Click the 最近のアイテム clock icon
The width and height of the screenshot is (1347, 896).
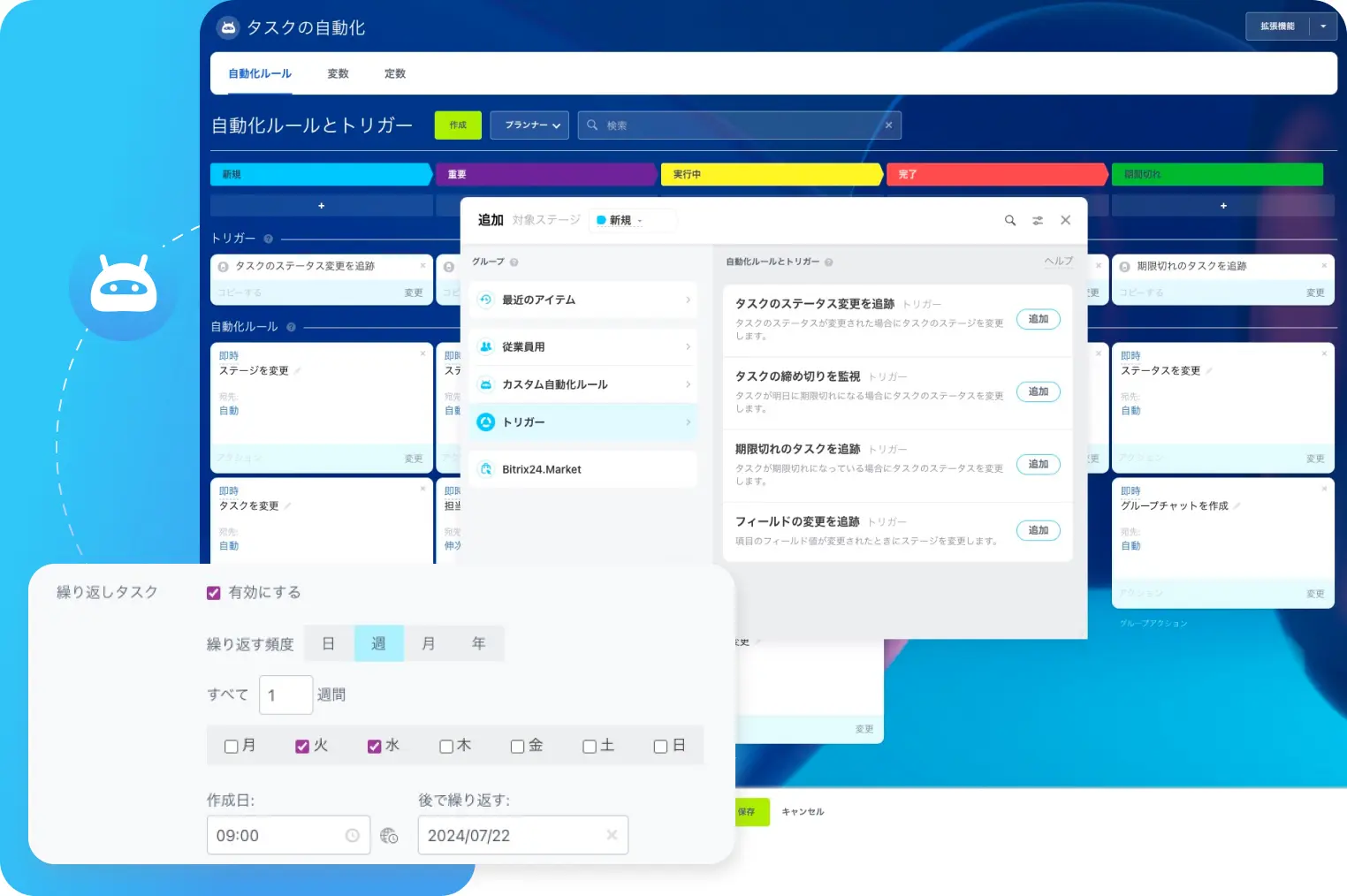point(485,300)
